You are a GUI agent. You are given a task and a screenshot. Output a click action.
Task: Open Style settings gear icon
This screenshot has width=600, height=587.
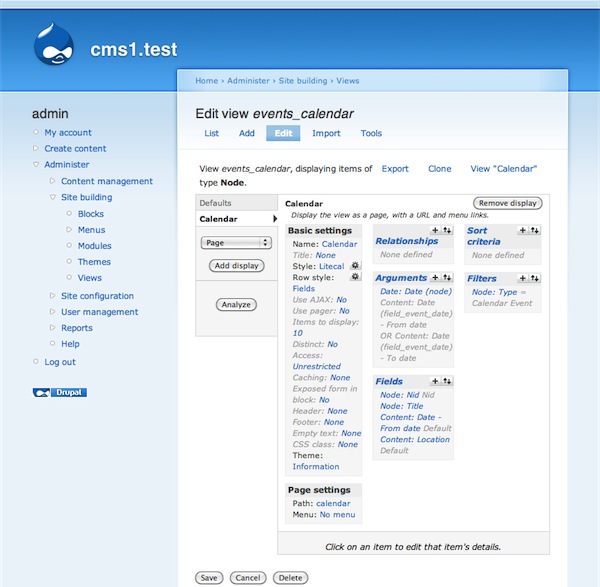355,266
